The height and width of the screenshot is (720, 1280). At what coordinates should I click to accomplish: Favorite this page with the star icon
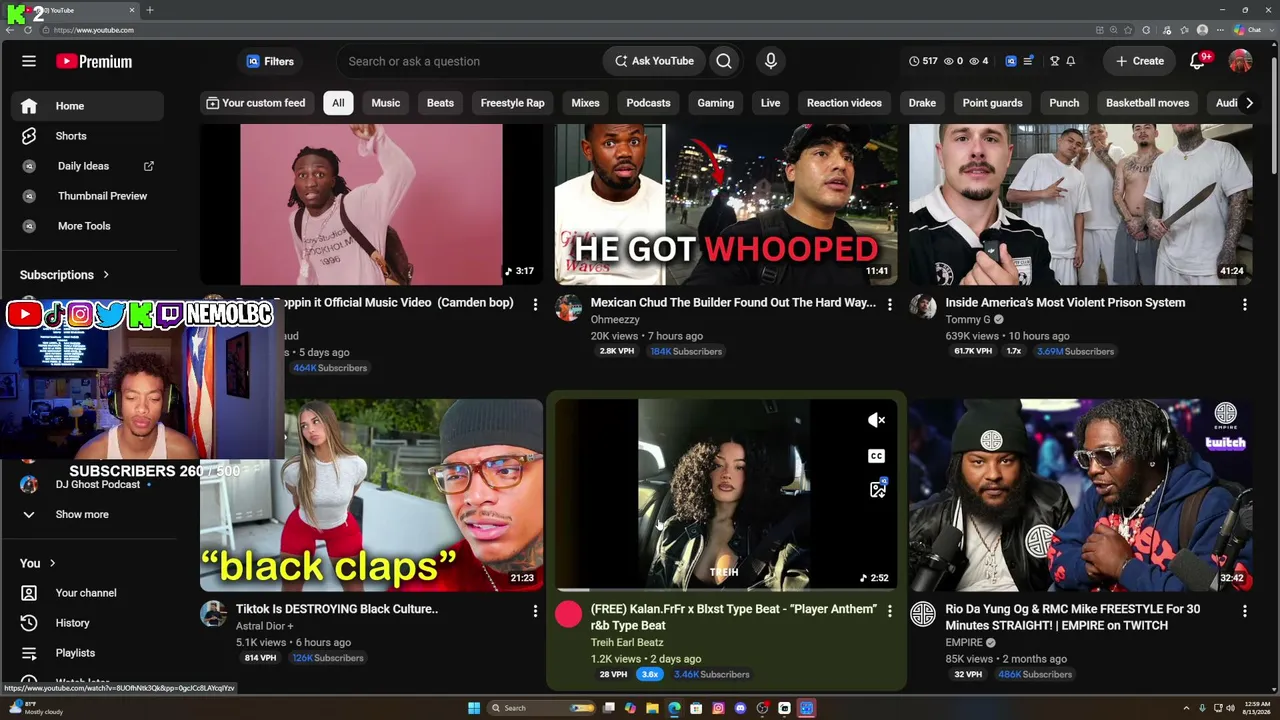[x=1130, y=30]
